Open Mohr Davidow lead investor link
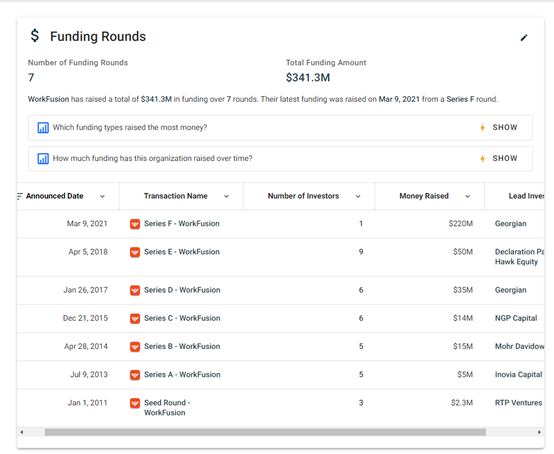554x454 pixels. (x=519, y=347)
